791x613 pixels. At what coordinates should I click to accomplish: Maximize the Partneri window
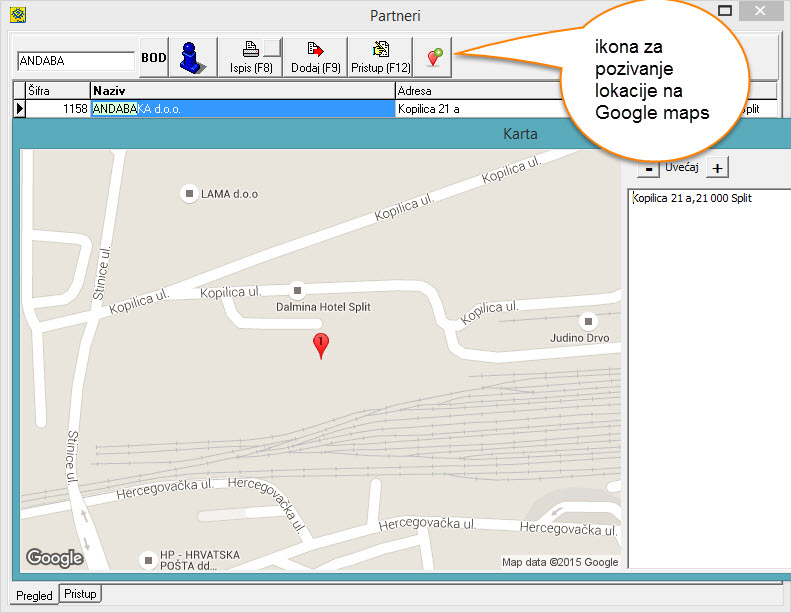click(724, 11)
